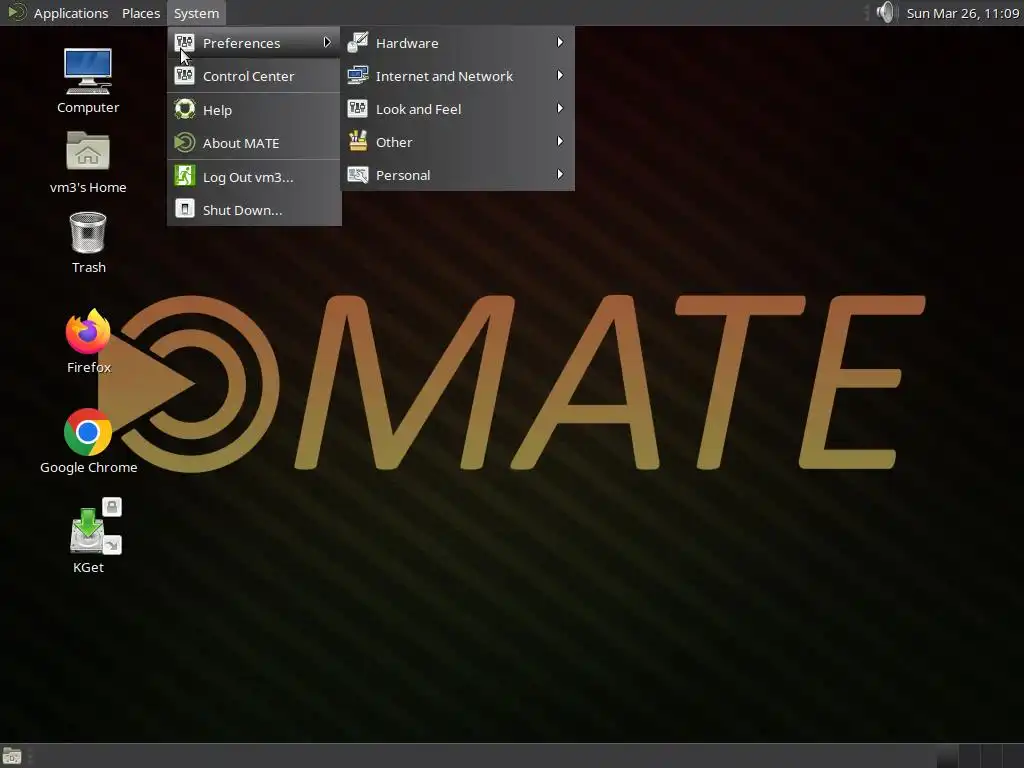This screenshot has width=1024, height=768.
Task: Expand the Personal submenu arrow
Action: (x=560, y=174)
